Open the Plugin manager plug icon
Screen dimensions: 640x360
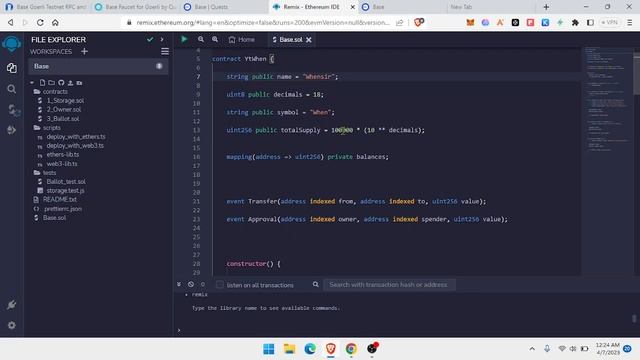point(11,305)
